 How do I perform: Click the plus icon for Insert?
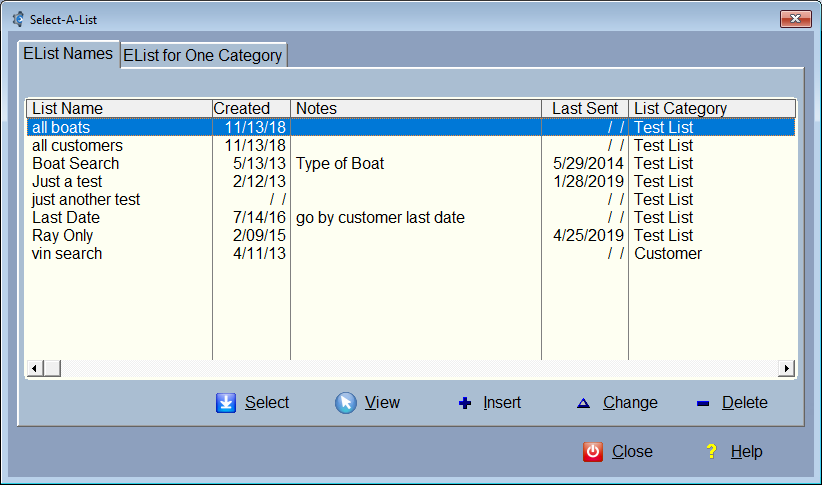pyautogui.click(x=464, y=403)
